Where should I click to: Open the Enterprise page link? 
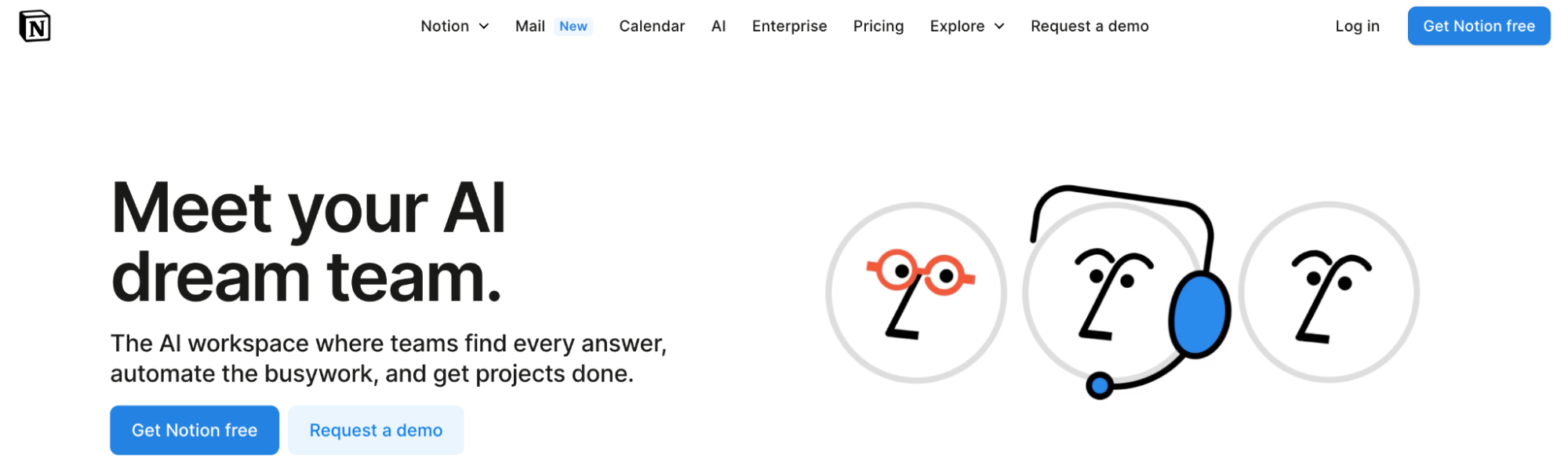(x=789, y=26)
